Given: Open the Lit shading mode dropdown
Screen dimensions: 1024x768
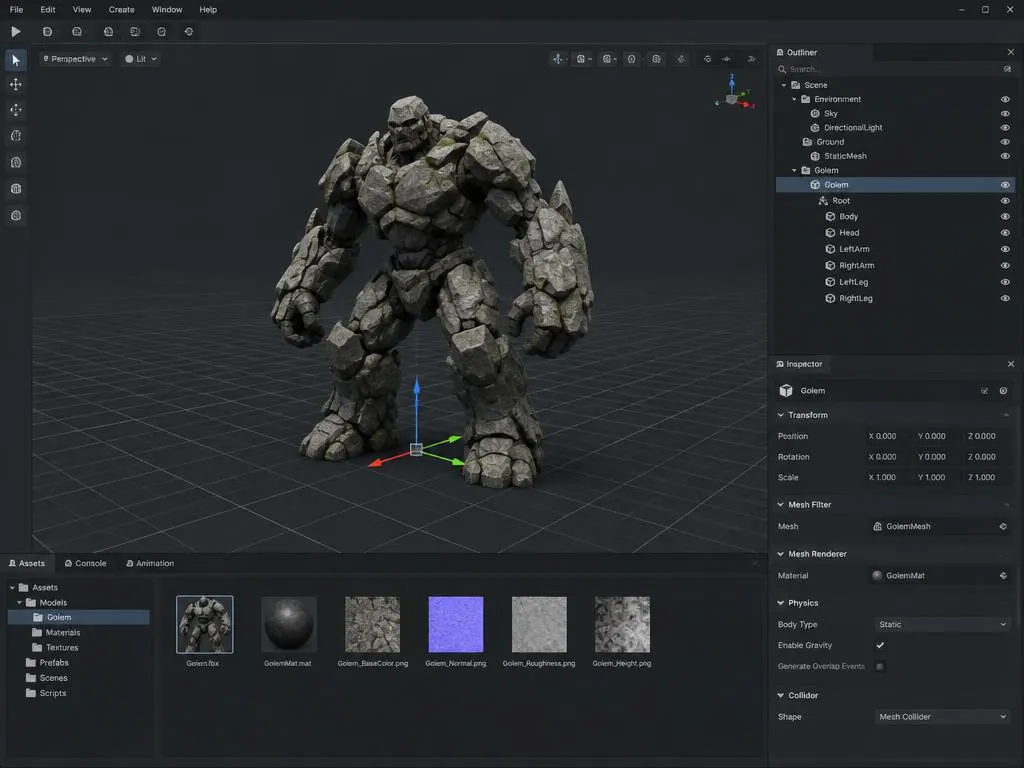Looking at the screenshot, I should click(x=140, y=59).
